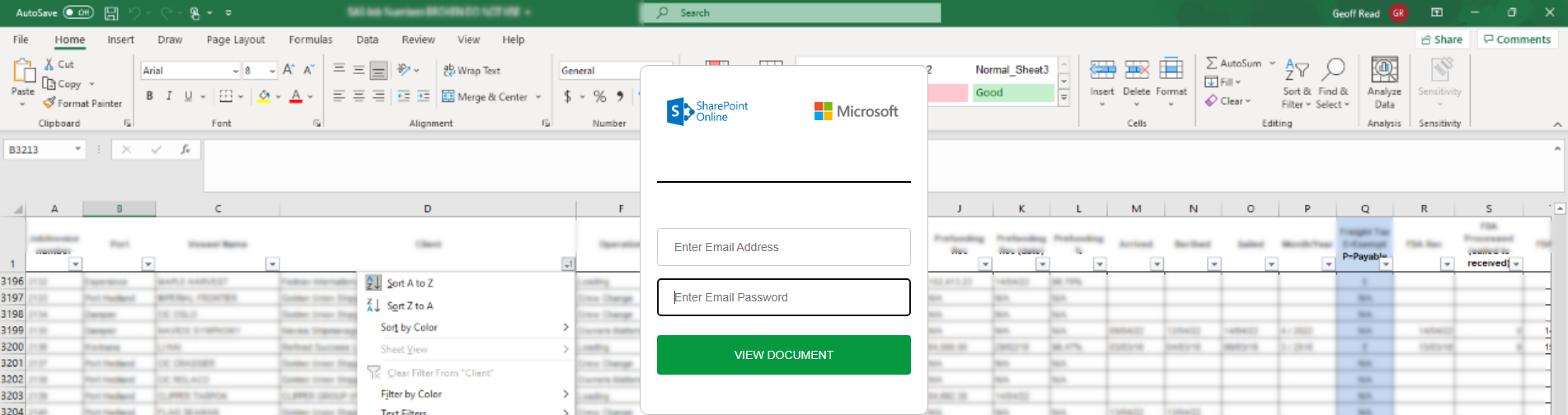Choose Sort Z to A in filter menu

pos(466,305)
